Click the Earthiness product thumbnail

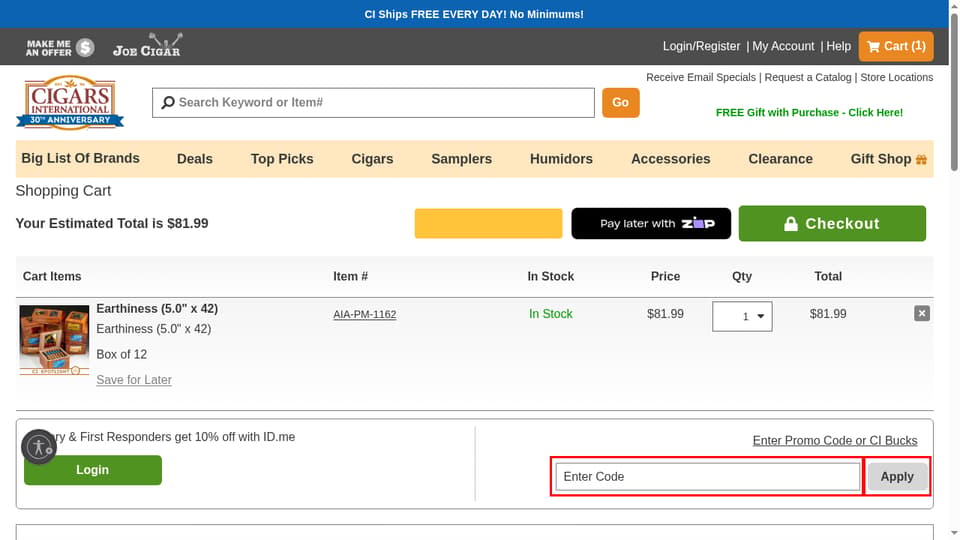click(54, 340)
